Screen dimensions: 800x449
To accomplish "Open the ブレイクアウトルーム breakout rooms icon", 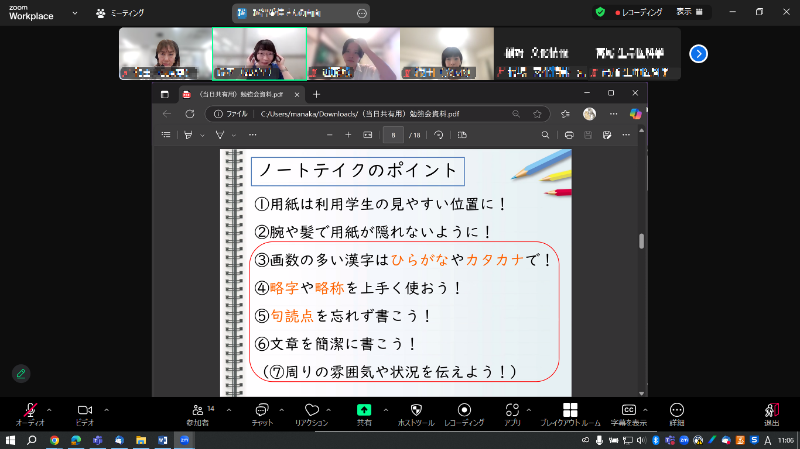I will (569, 410).
